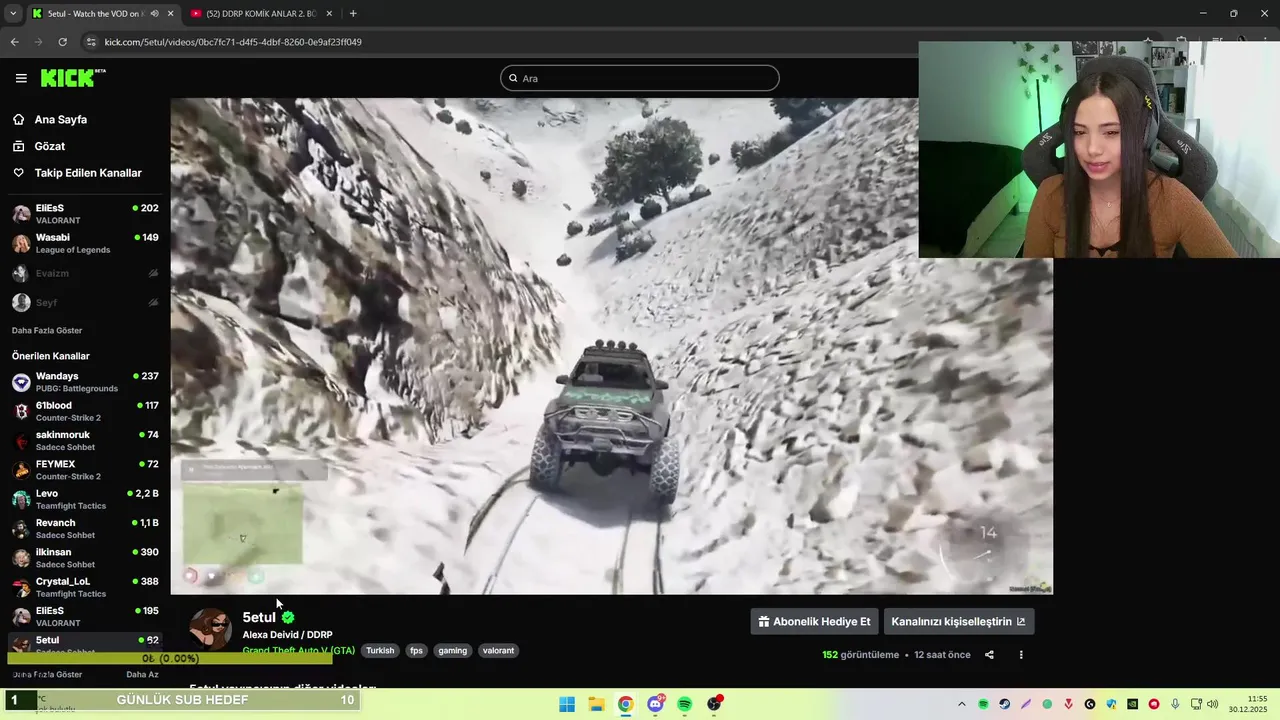1280x720 pixels.
Task: Go to Ana Sayfa home page
Action: point(60,119)
